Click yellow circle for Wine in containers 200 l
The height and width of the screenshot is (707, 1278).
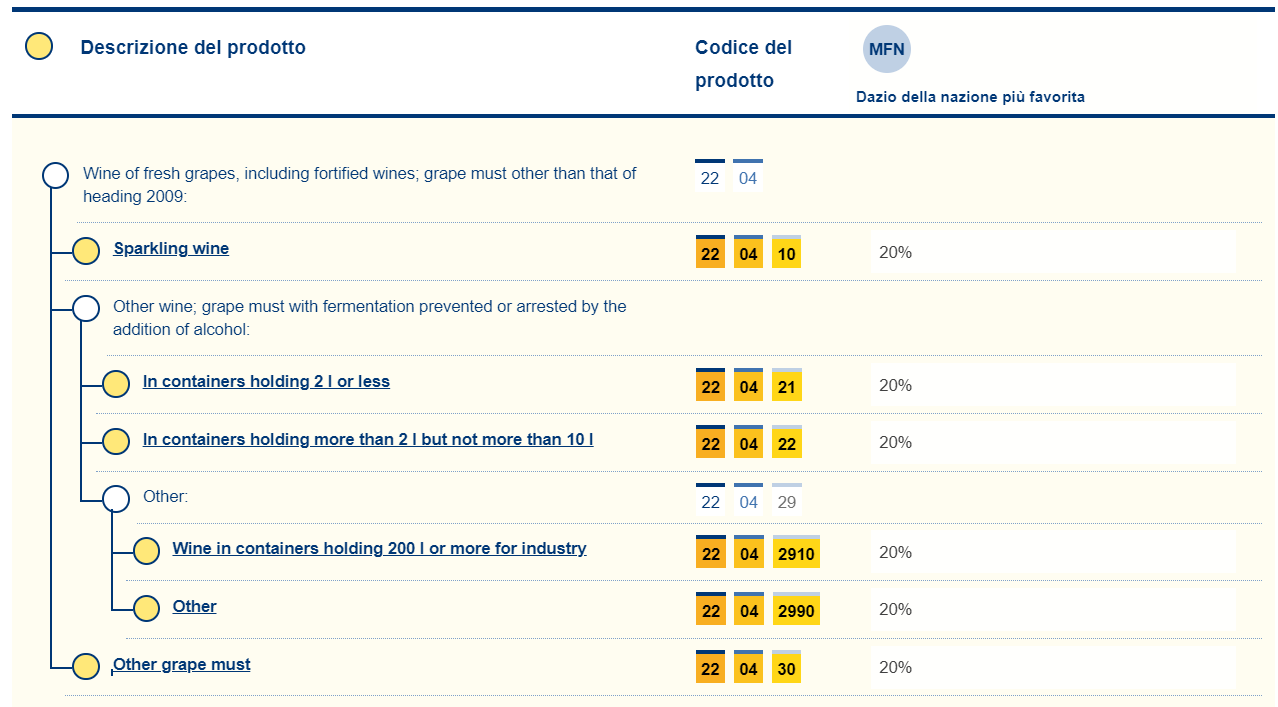point(146,550)
